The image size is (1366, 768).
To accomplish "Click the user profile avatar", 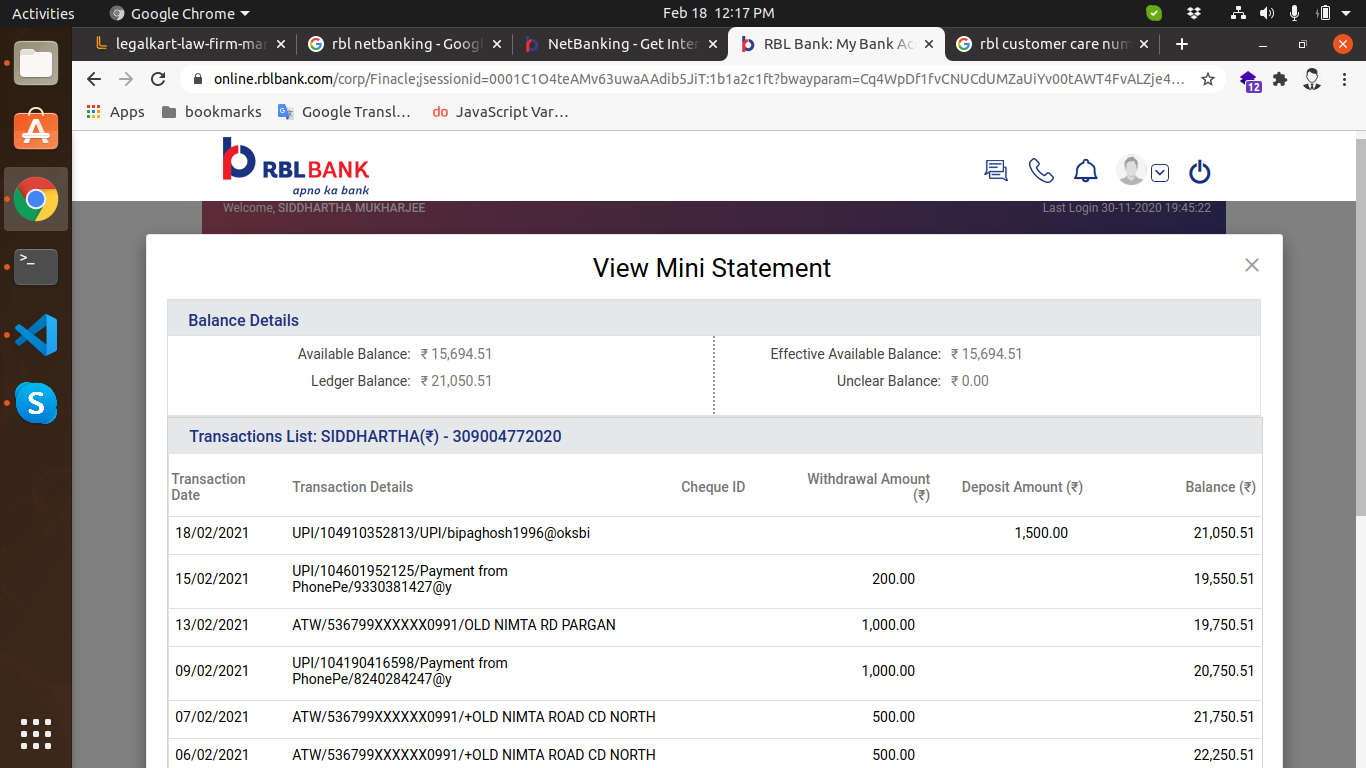I will point(1131,171).
